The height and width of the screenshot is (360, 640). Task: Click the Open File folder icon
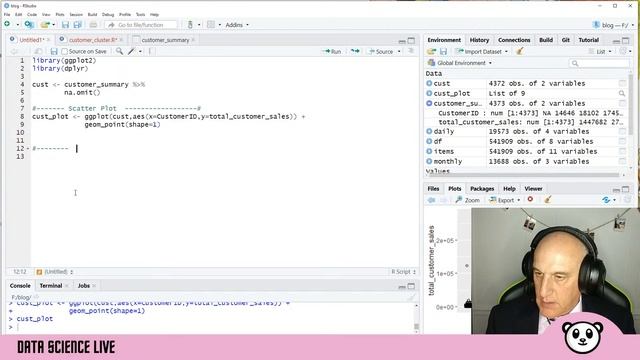pyautogui.click(x=45, y=24)
